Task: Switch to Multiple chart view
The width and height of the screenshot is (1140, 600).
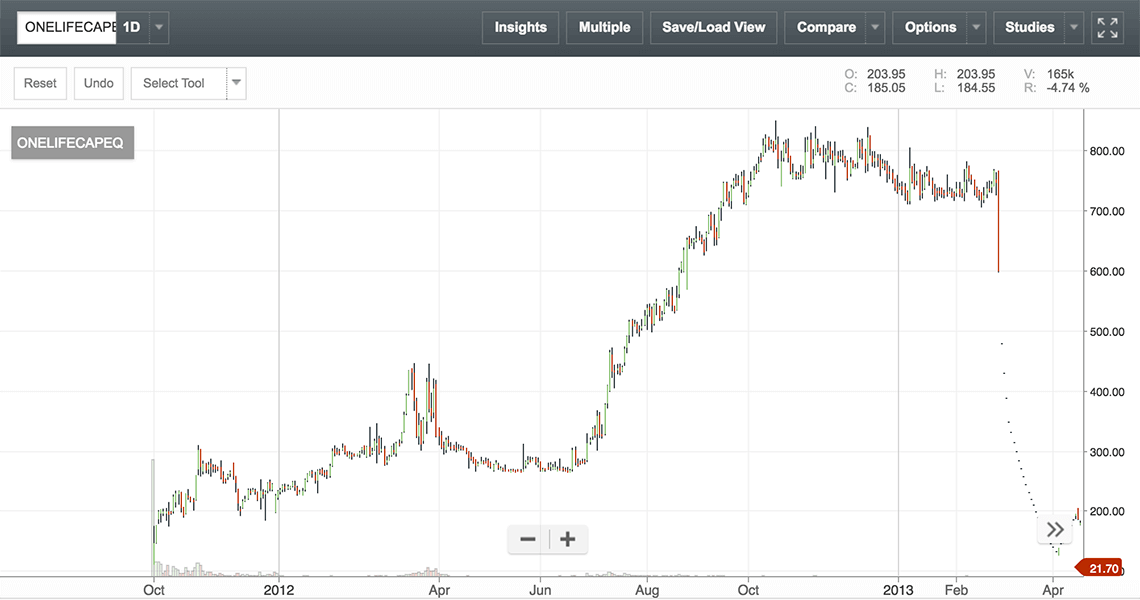Action: (x=604, y=28)
